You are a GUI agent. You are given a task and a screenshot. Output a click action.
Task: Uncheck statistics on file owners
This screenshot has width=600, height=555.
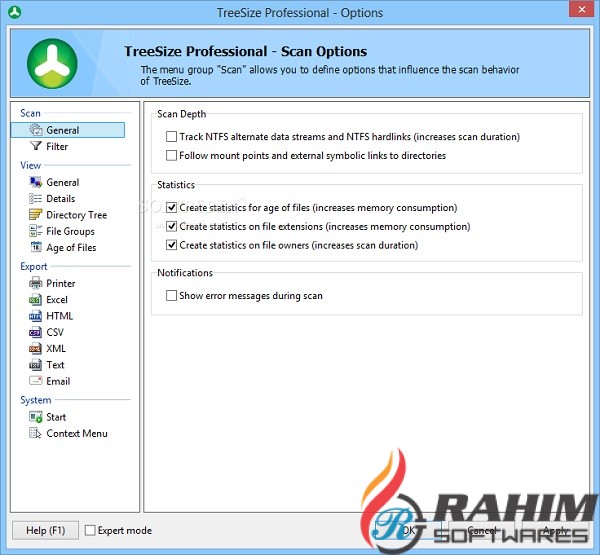[x=171, y=245]
